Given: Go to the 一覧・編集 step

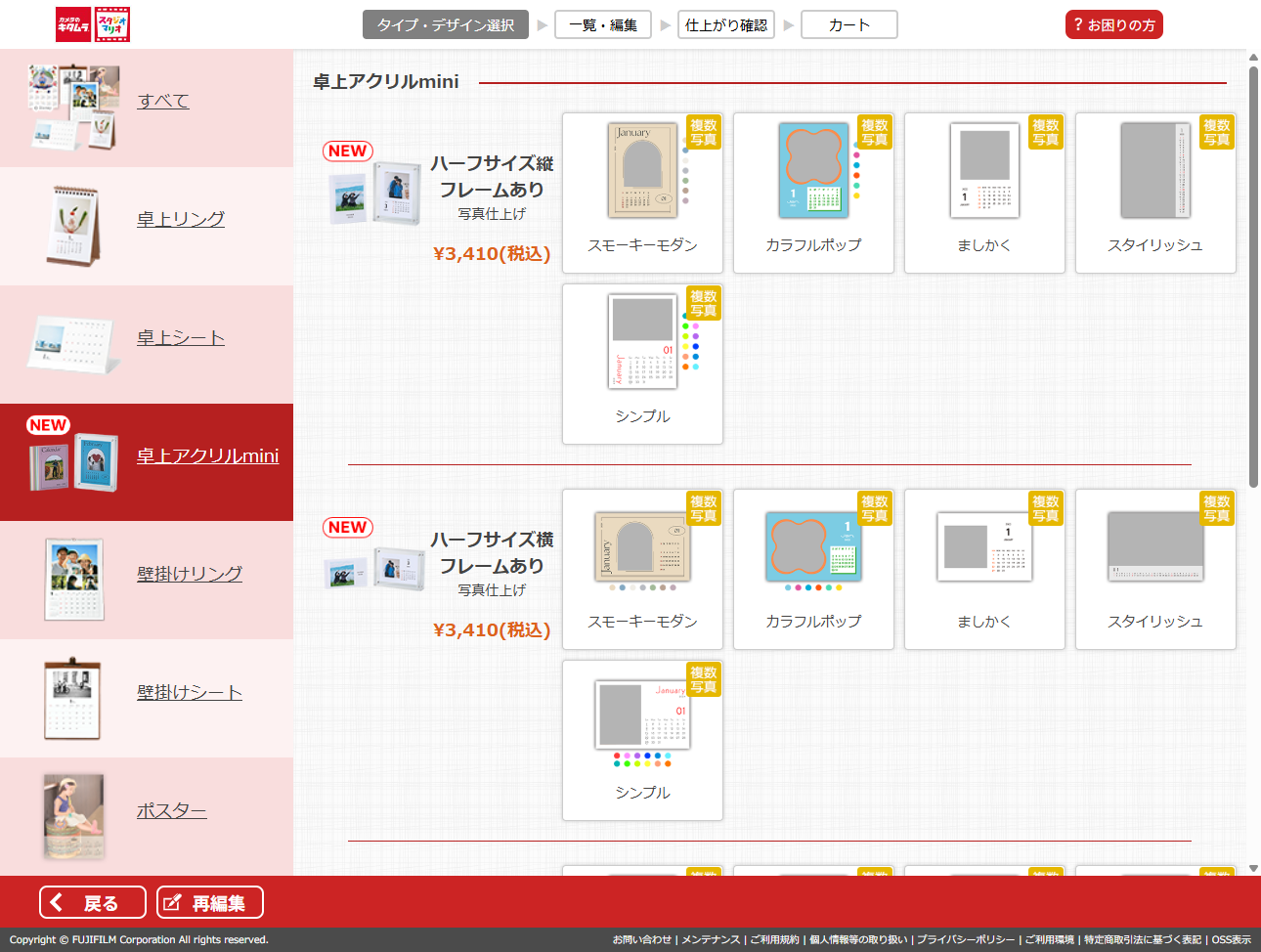Looking at the screenshot, I should coord(603,24).
